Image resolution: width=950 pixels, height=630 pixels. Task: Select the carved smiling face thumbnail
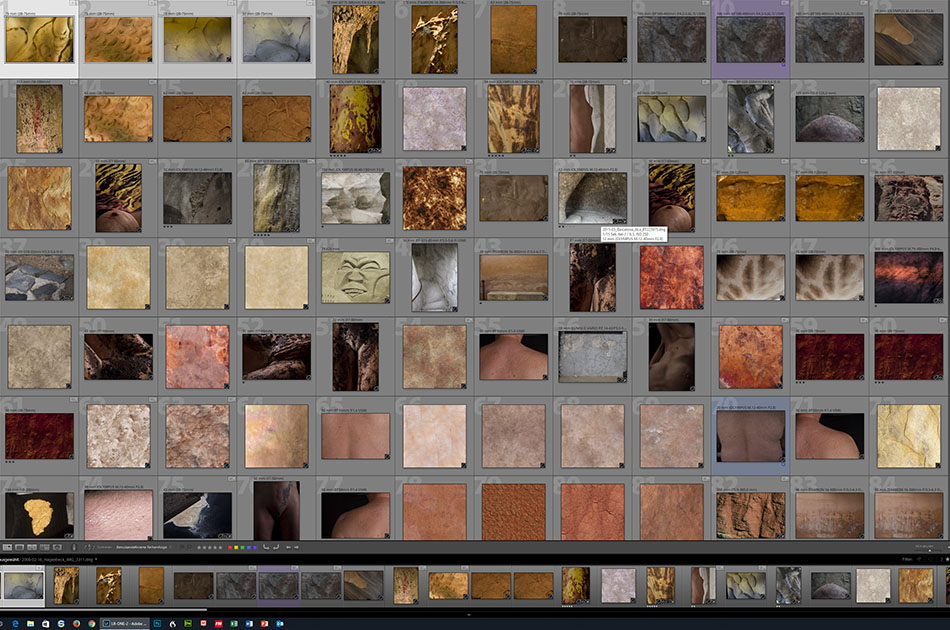click(x=355, y=277)
